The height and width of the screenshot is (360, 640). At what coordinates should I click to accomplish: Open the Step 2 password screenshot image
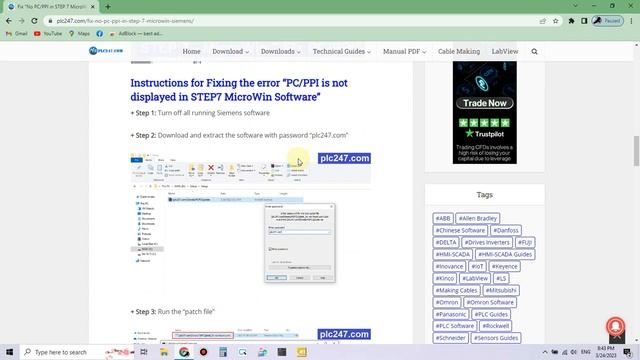click(x=251, y=223)
